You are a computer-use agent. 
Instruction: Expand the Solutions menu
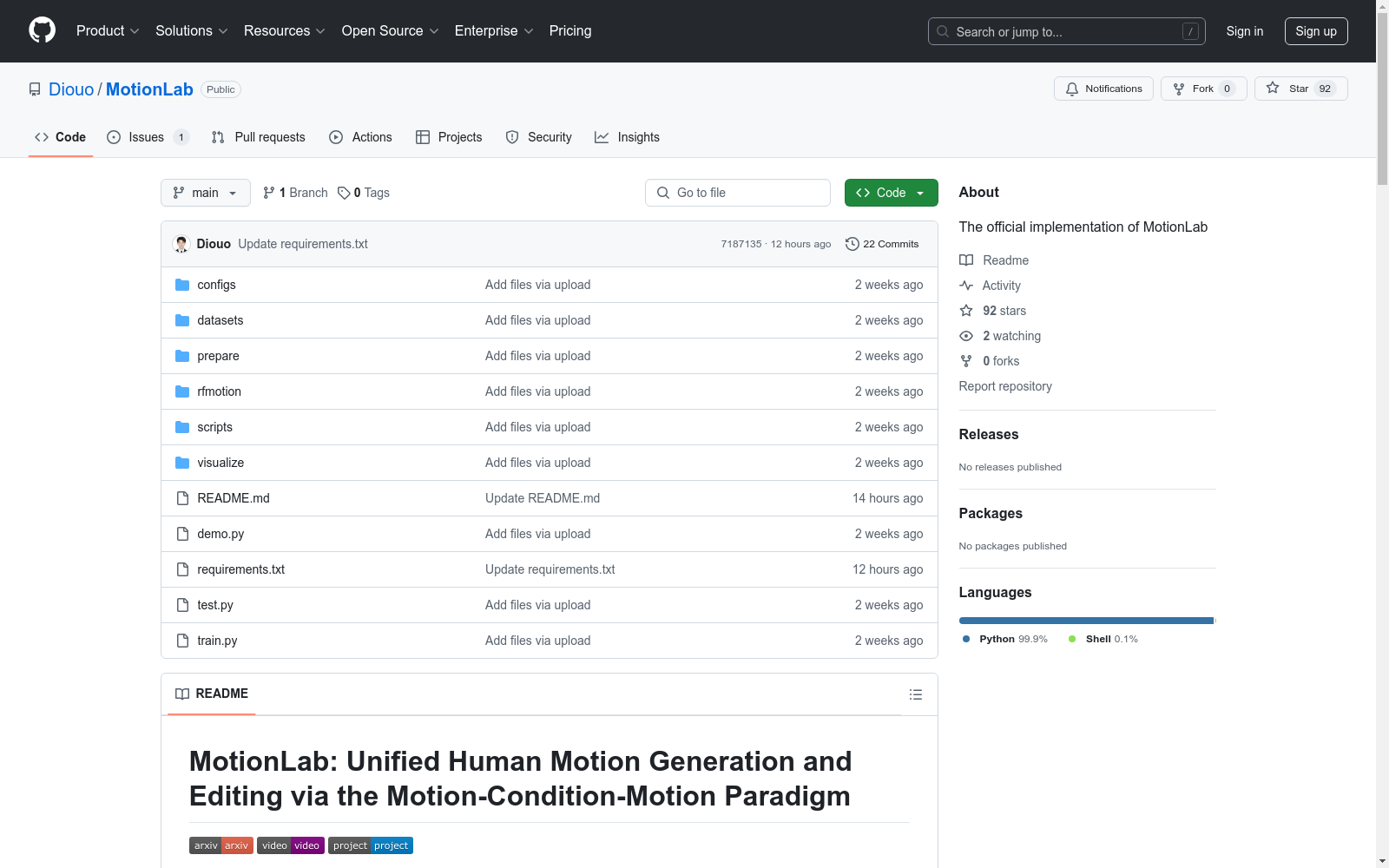(x=192, y=31)
